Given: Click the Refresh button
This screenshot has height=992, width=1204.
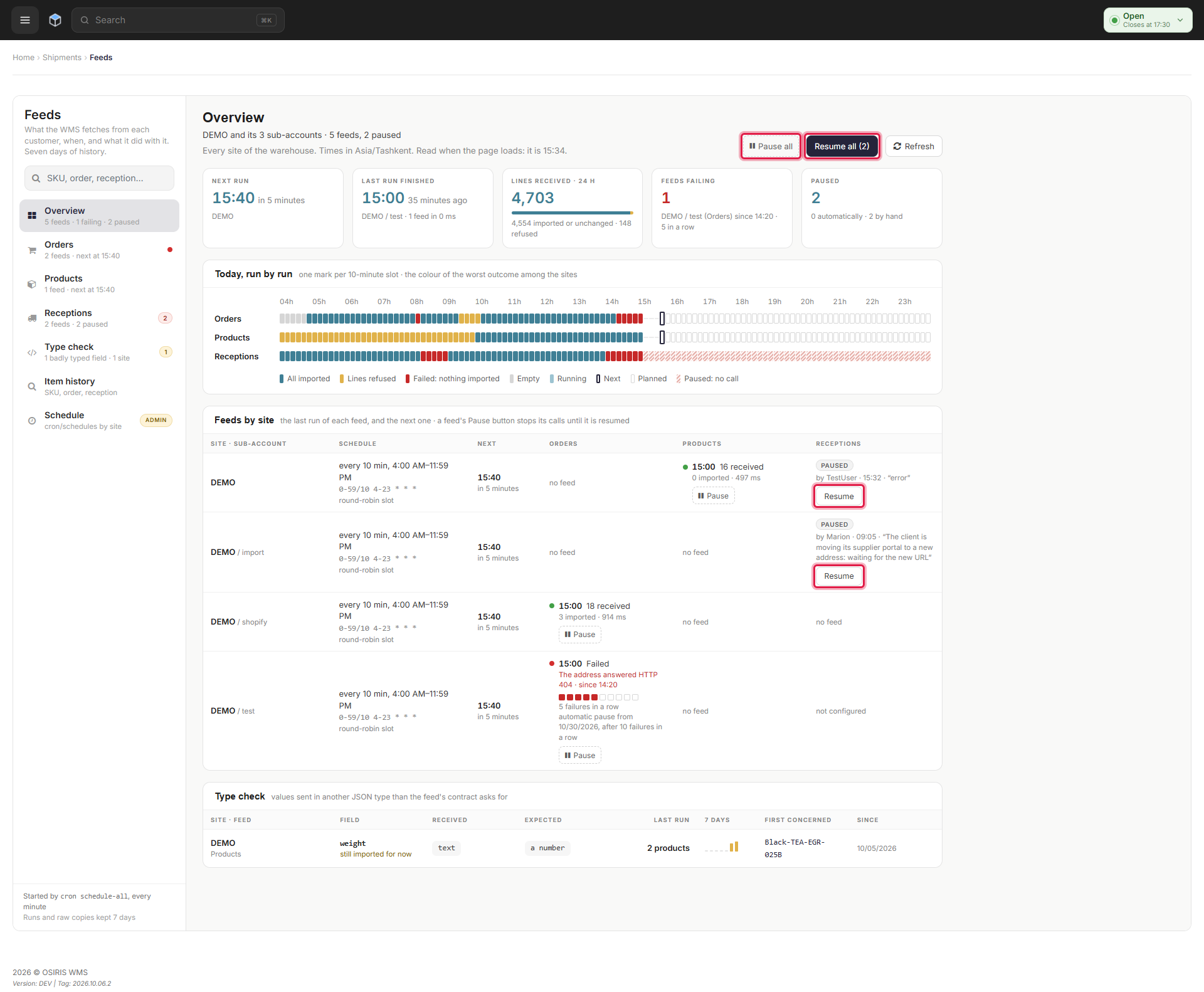Looking at the screenshot, I should coord(914,146).
